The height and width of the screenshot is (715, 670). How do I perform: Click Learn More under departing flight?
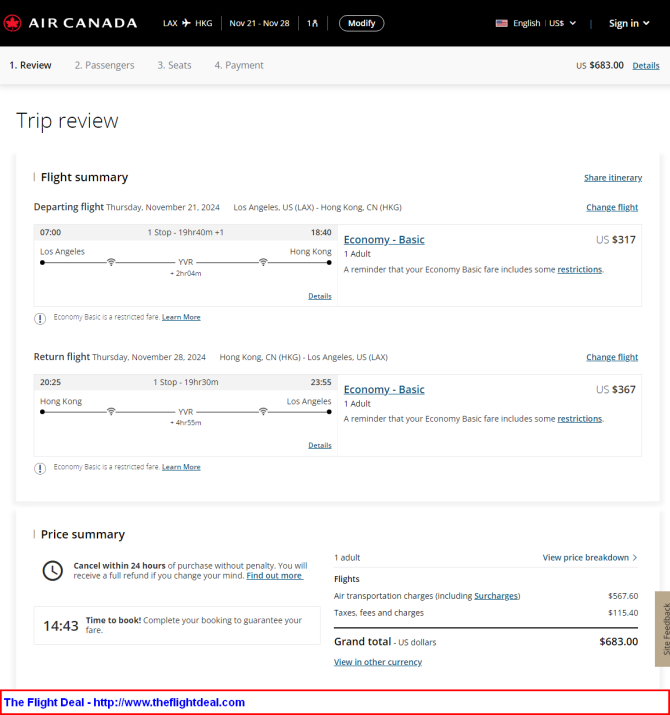pyautogui.click(x=181, y=317)
